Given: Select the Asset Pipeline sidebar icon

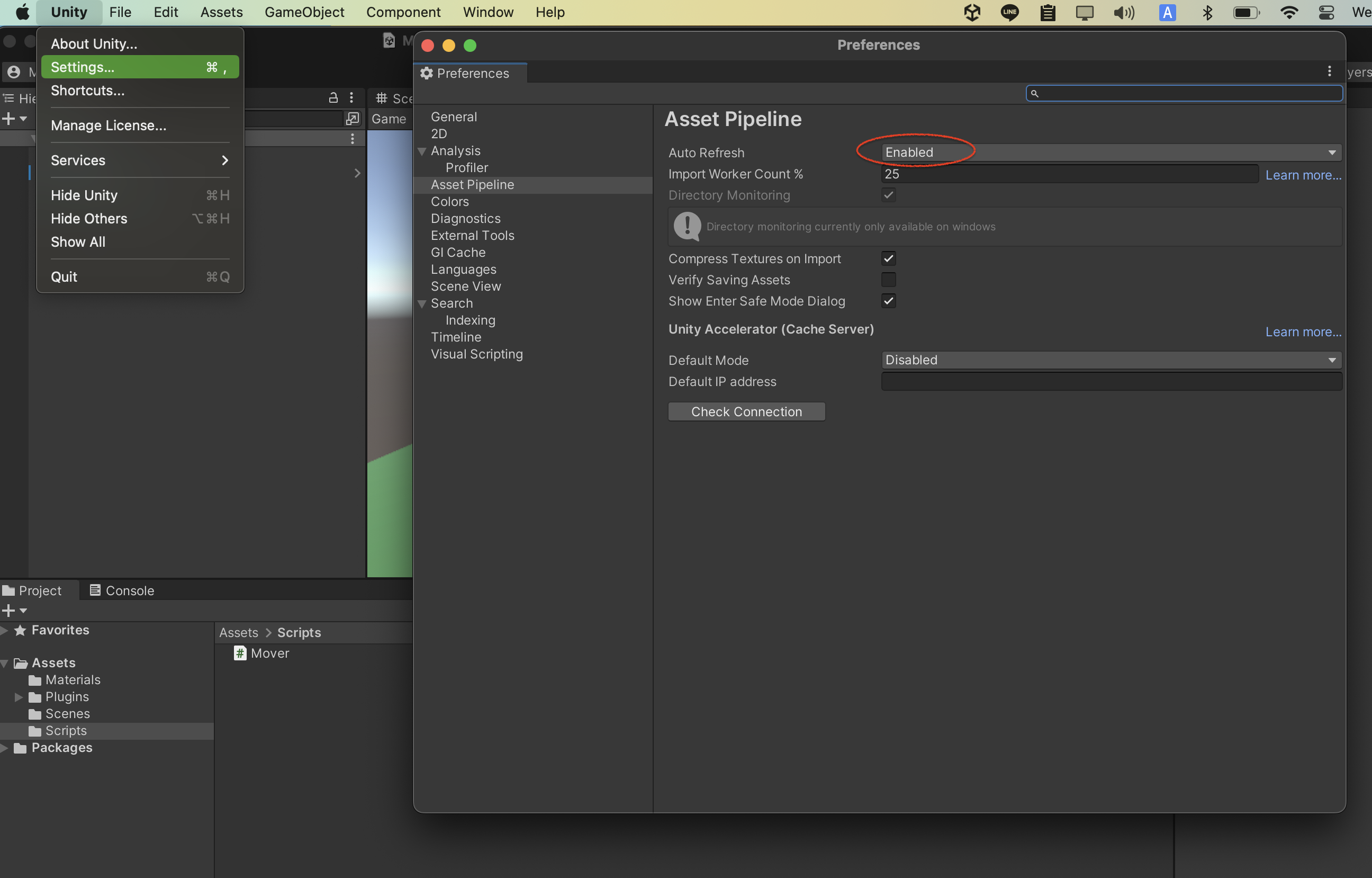Looking at the screenshot, I should pyautogui.click(x=473, y=184).
